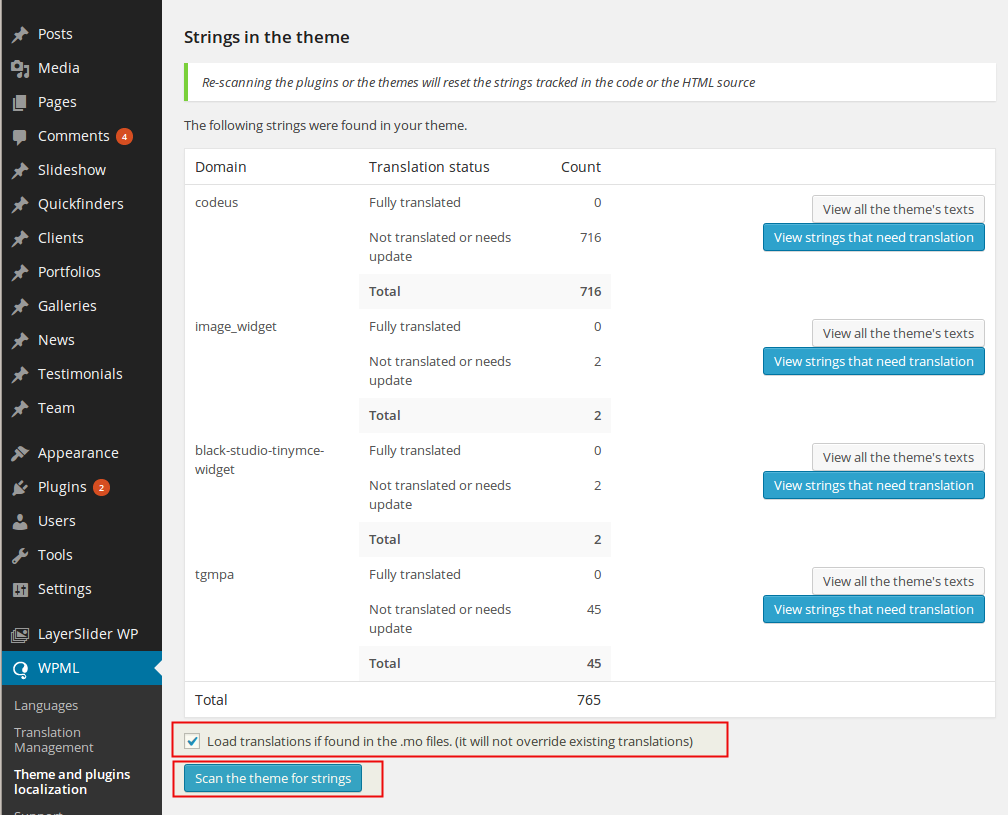The height and width of the screenshot is (815, 1008).
Task: Click the tgmpa Total 45 value
Action: click(593, 663)
